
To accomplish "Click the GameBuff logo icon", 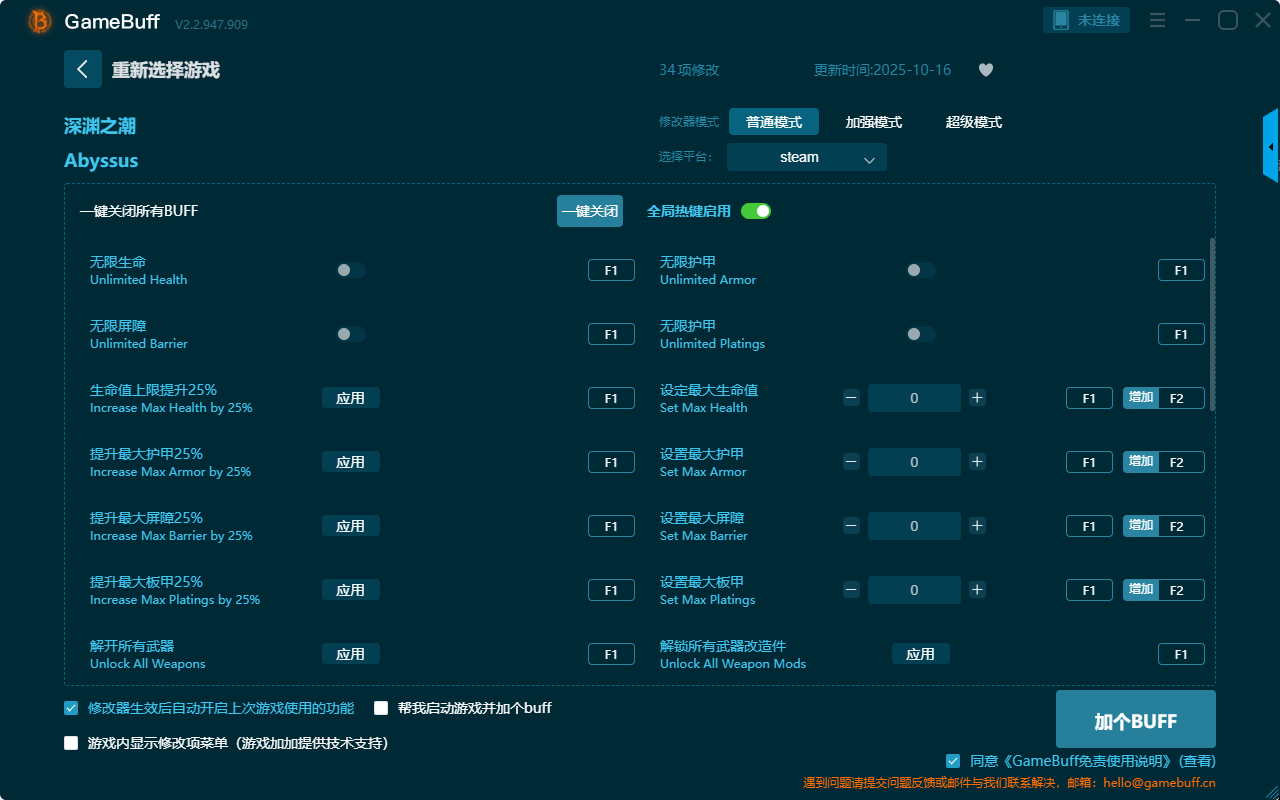I will click(x=40, y=21).
